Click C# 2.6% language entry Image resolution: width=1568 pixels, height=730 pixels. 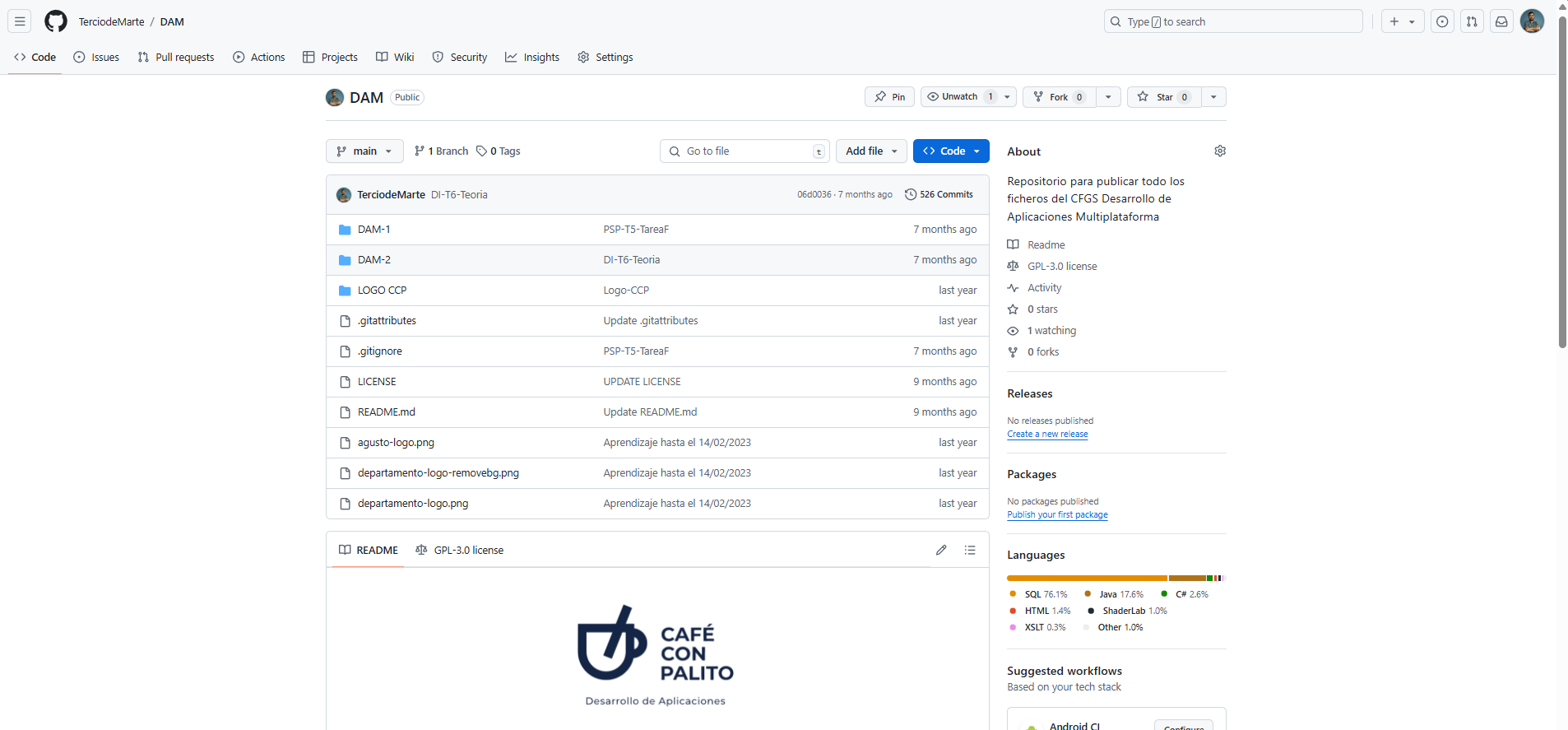1184,594
